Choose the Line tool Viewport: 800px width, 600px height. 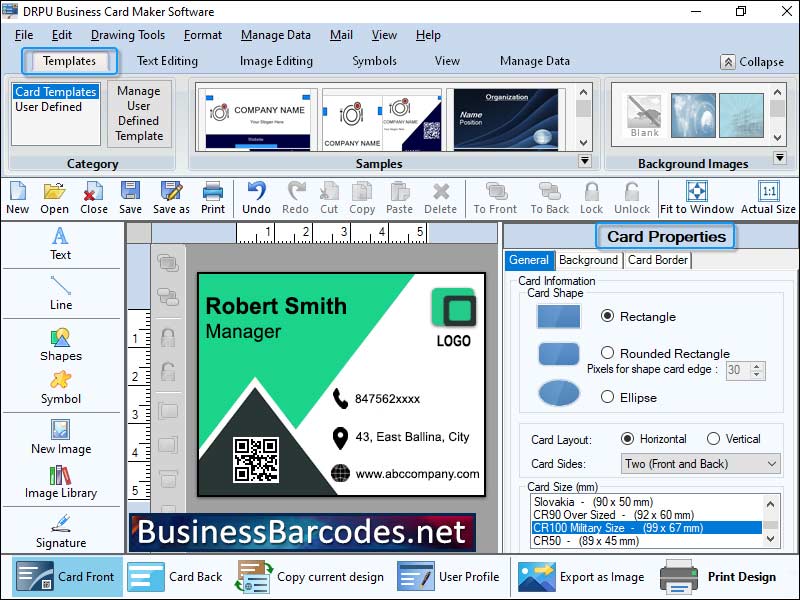point(60,295)
